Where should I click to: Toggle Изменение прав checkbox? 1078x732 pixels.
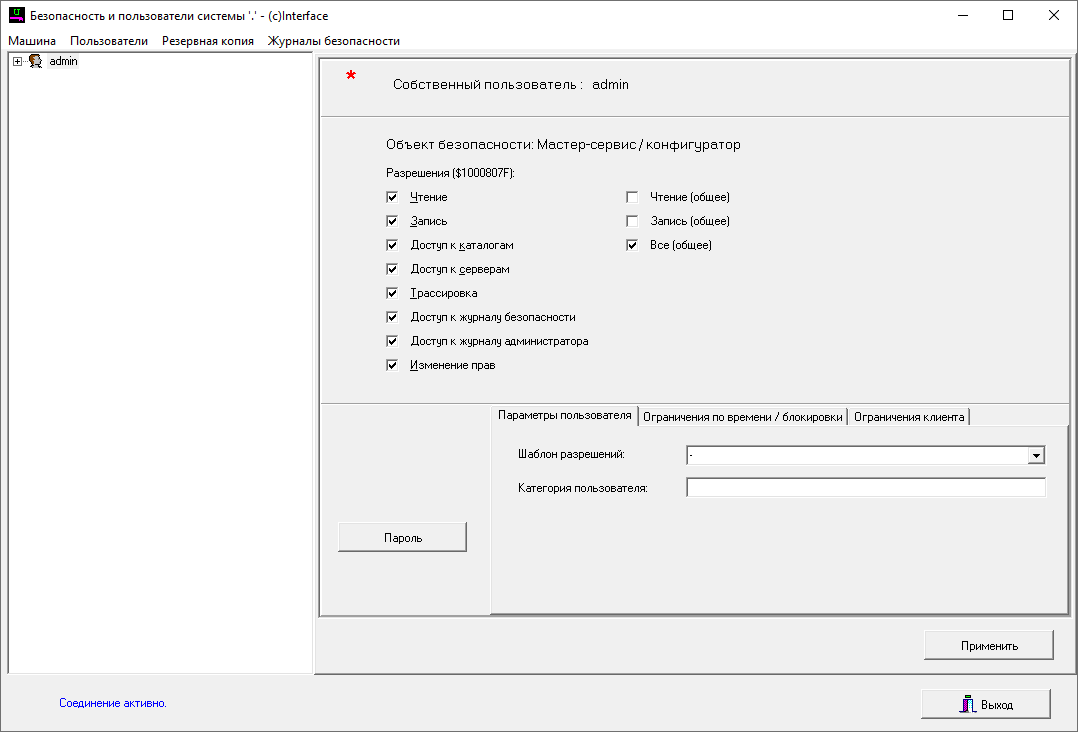(393, 366)
